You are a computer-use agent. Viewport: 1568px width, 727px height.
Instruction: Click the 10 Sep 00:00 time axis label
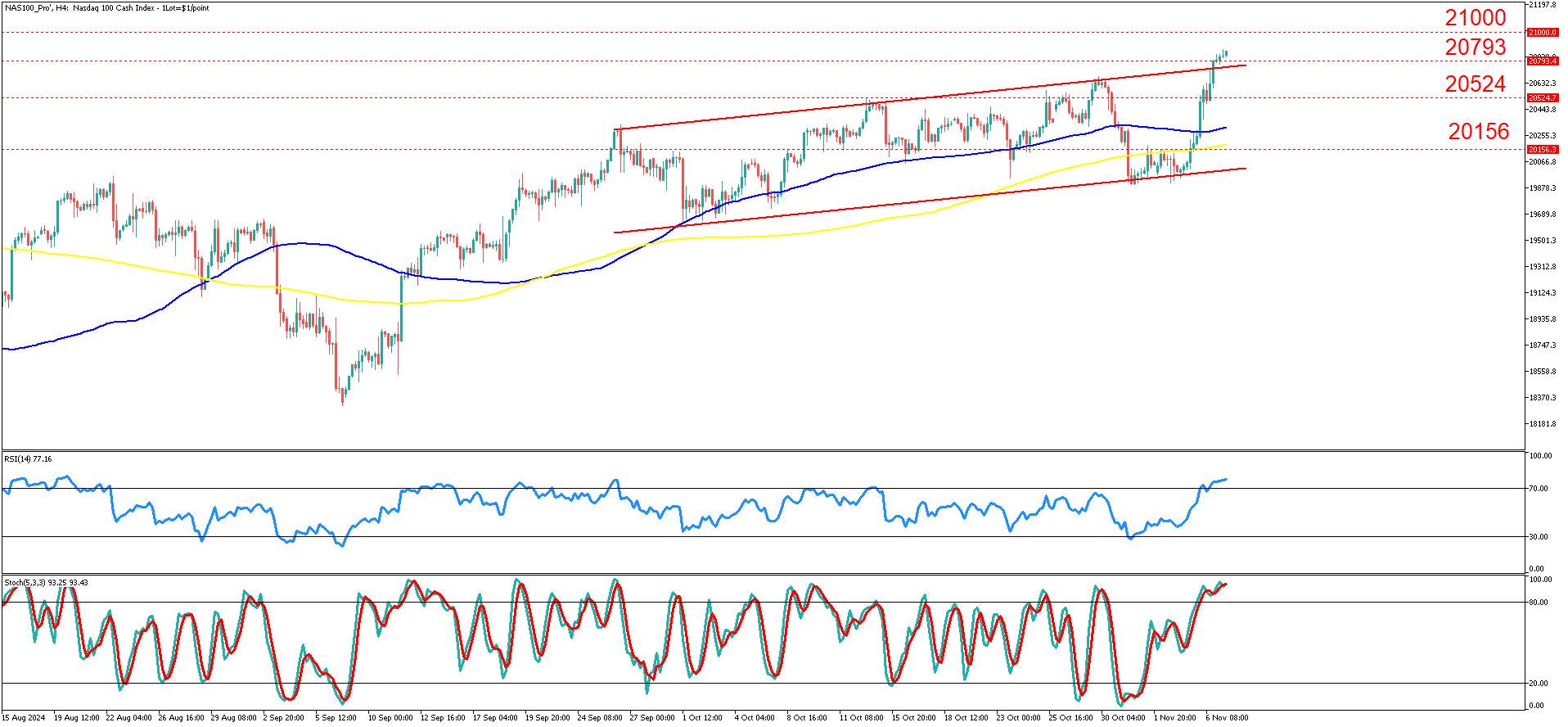pos(390,718)
